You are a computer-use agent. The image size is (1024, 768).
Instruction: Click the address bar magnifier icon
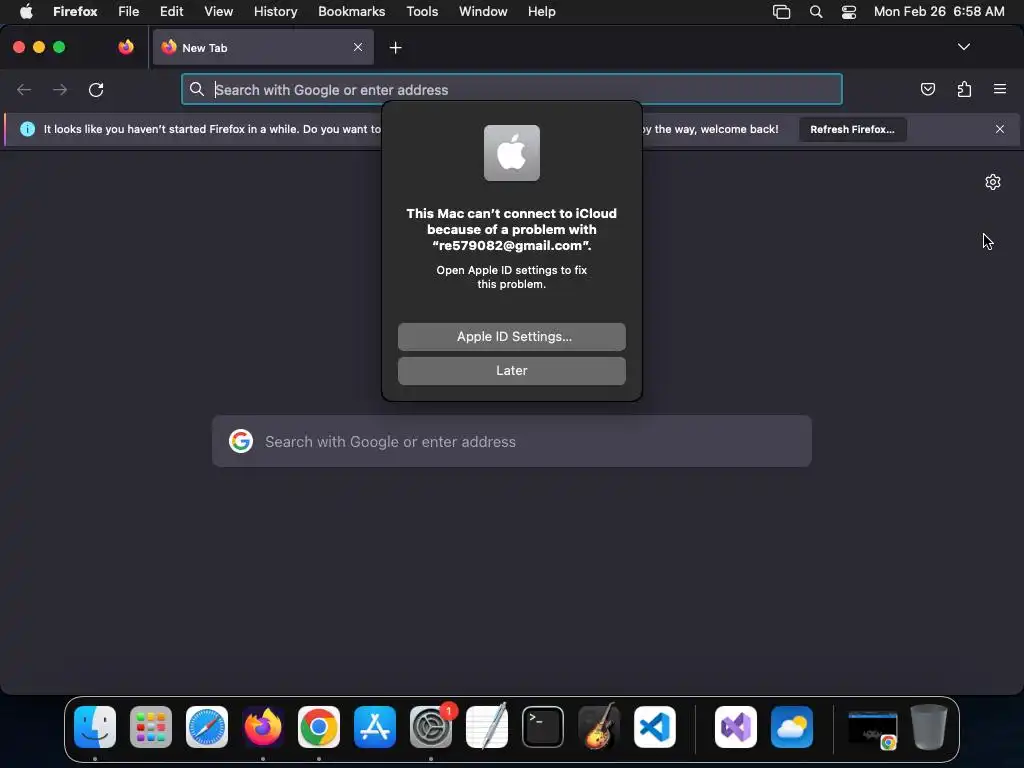coord(197,89)
